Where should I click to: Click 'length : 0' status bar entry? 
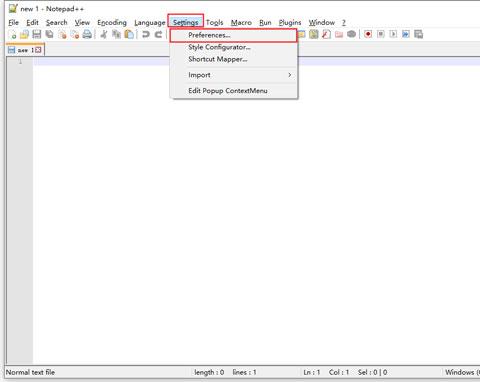pos(209,372)
